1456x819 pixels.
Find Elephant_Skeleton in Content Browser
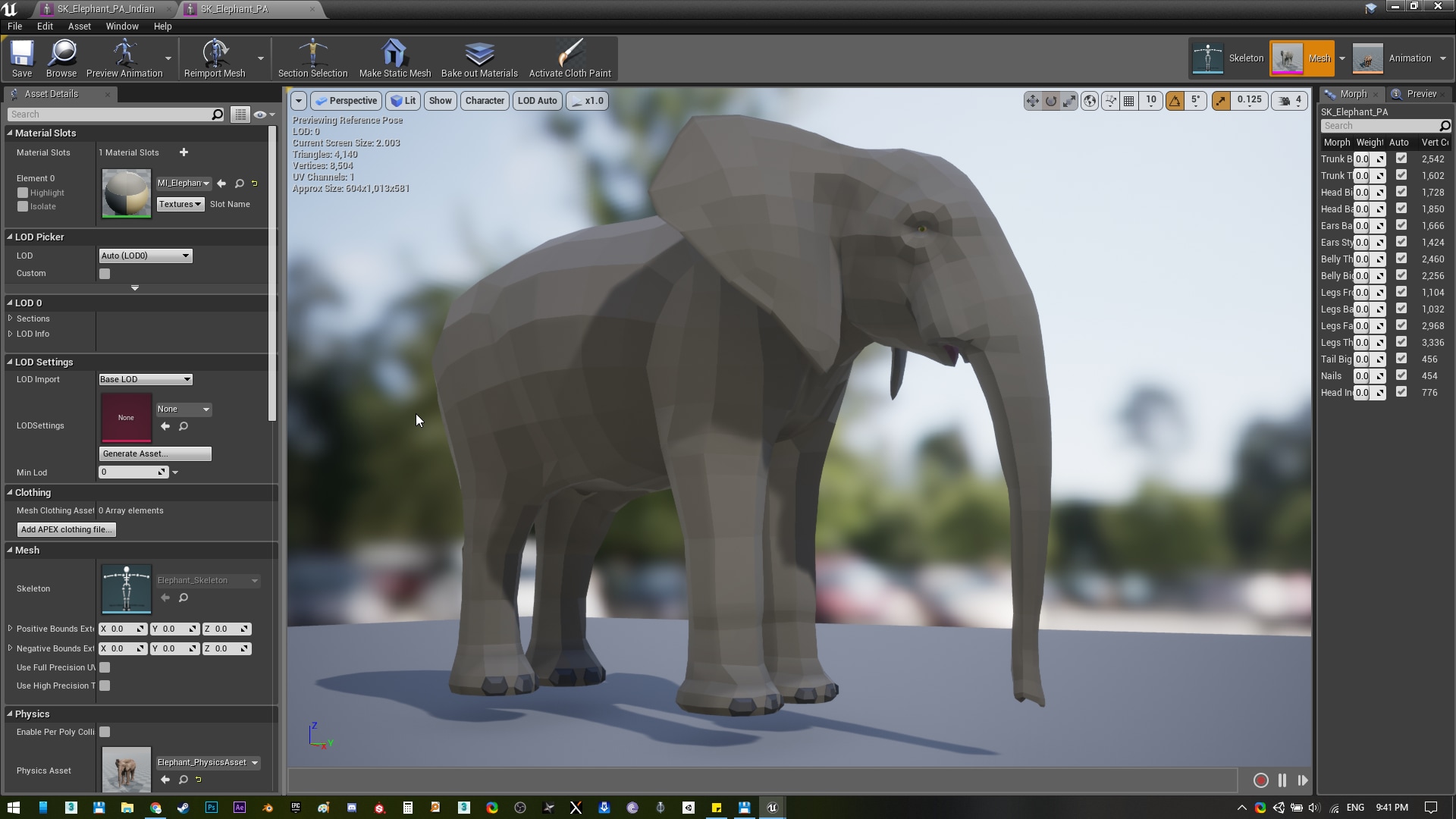click(184, 598)
